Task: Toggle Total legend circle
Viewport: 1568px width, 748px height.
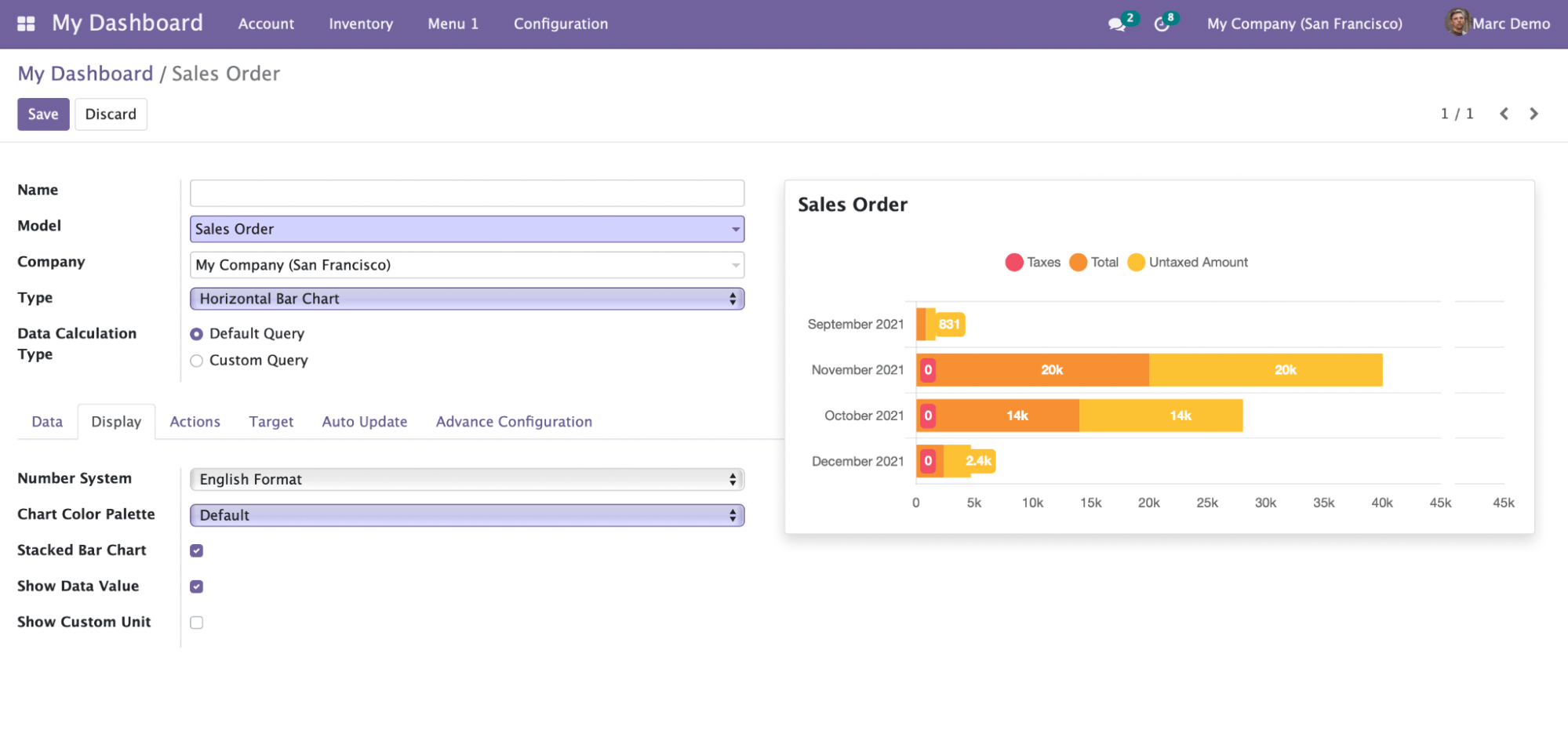Action: [1079, 262]
